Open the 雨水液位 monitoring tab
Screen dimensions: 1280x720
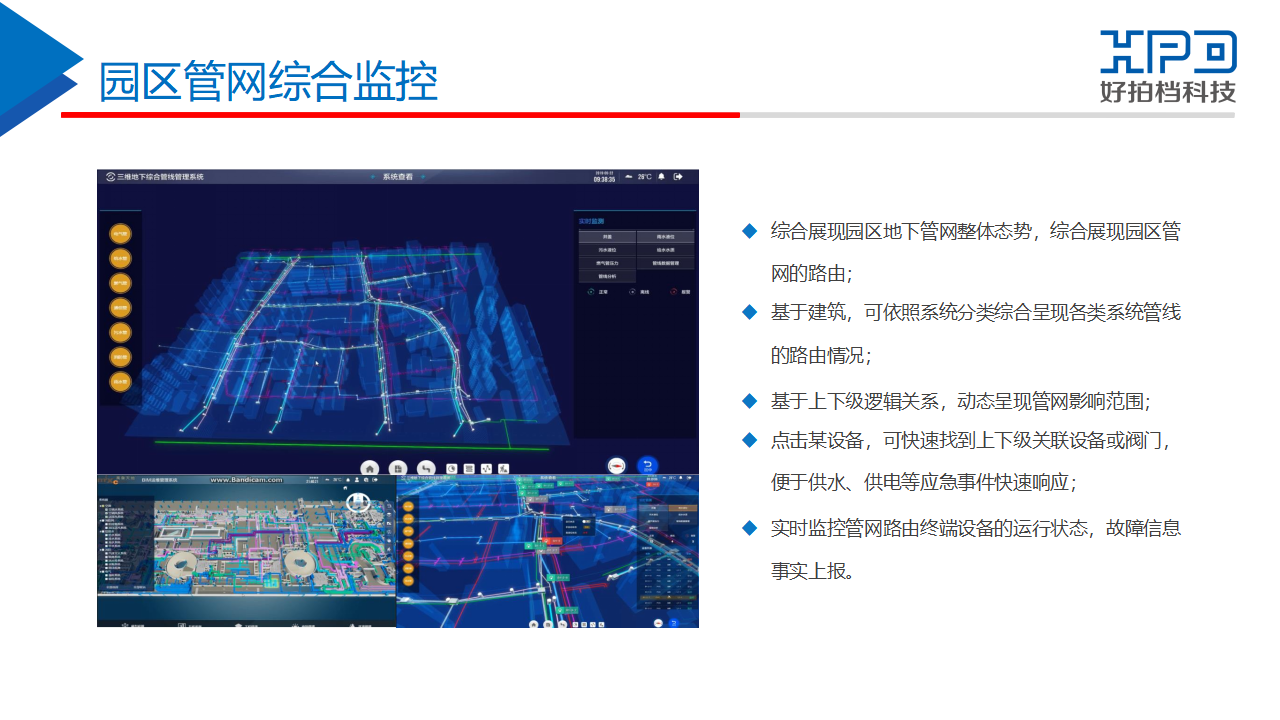coord(665,237)
